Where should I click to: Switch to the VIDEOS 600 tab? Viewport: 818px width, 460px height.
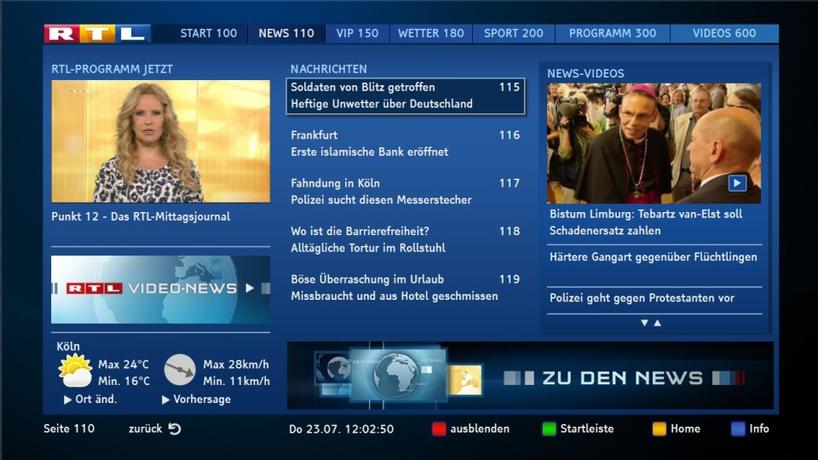click(x=724, y=33)
